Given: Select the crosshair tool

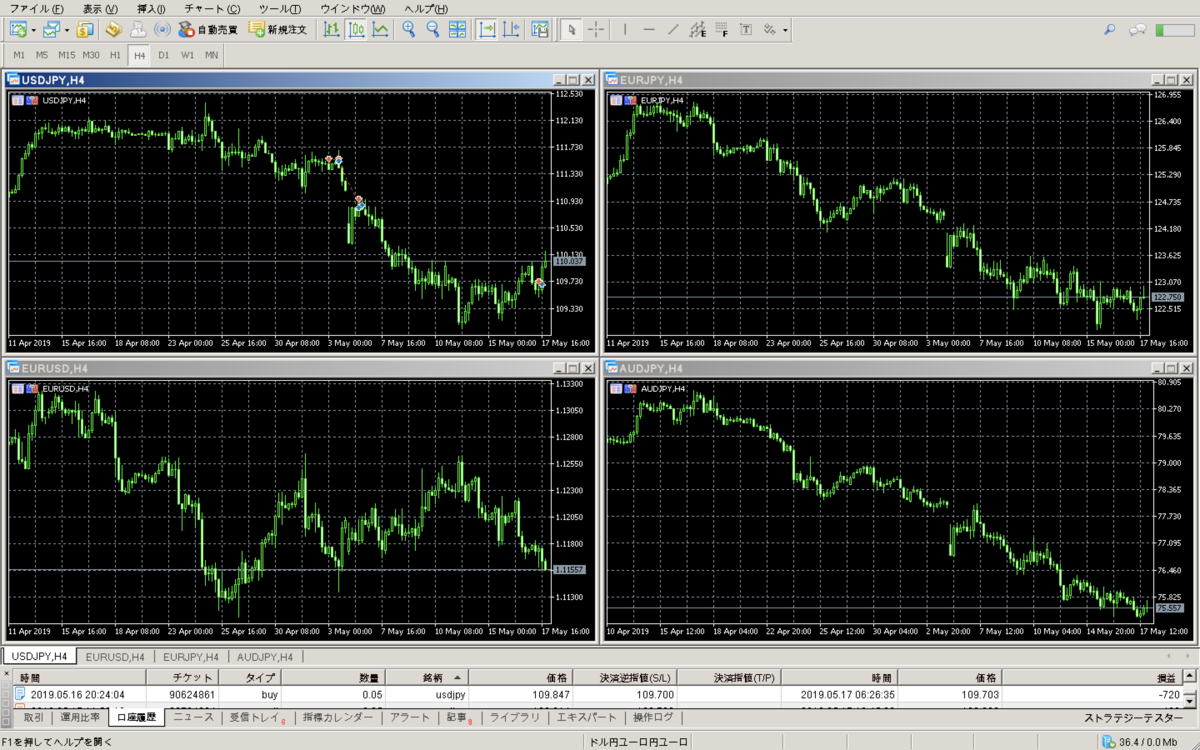Looking at the screenshot, I should tap(596, 29).
